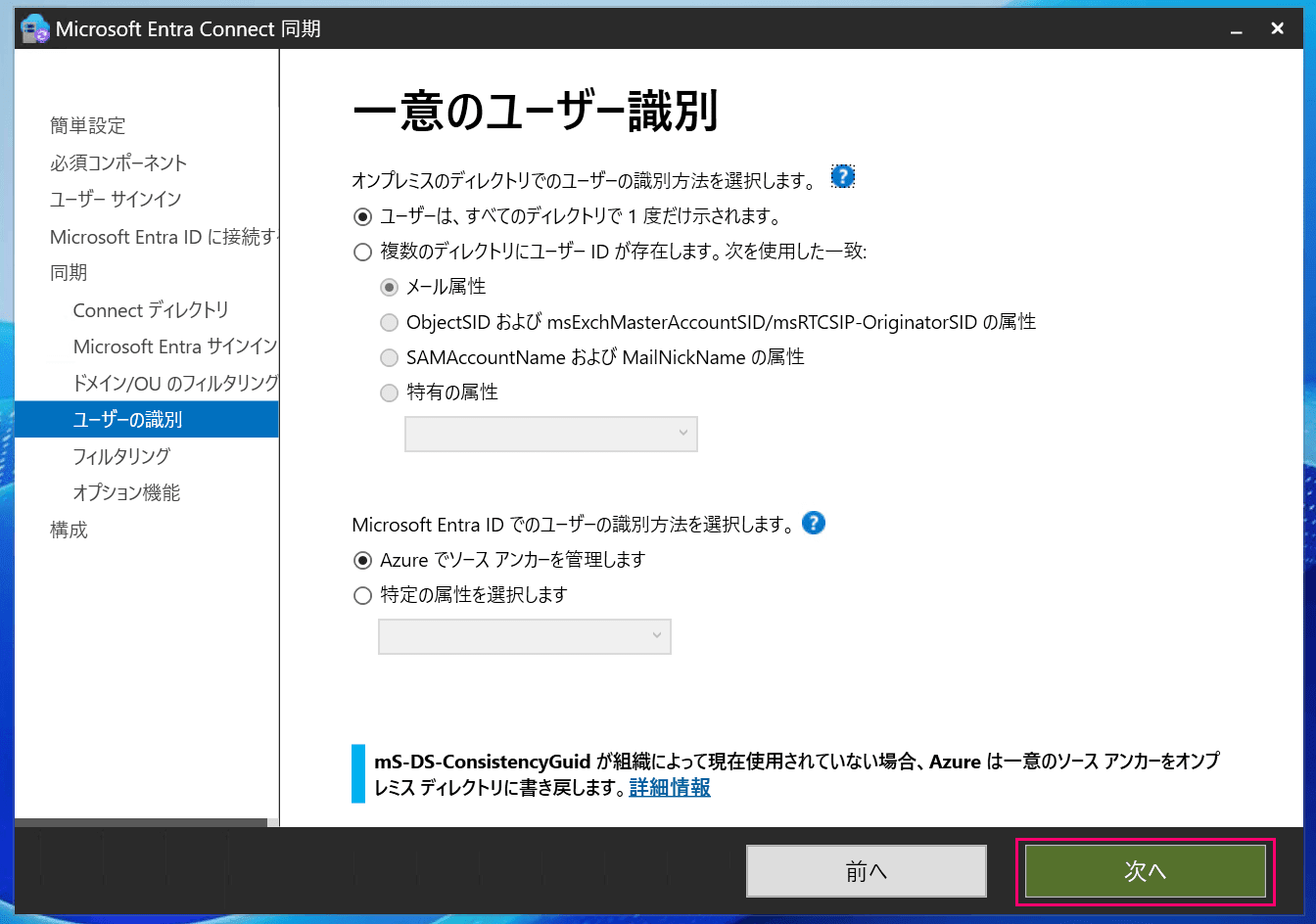This screenshot has height=924, width=1316.
Task: Open ドメイン/OU のフィルタリング step
Action: coord(175,383)
